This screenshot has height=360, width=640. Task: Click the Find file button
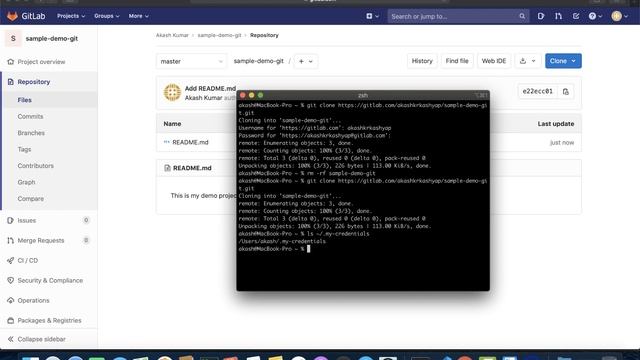coord(457,61)
